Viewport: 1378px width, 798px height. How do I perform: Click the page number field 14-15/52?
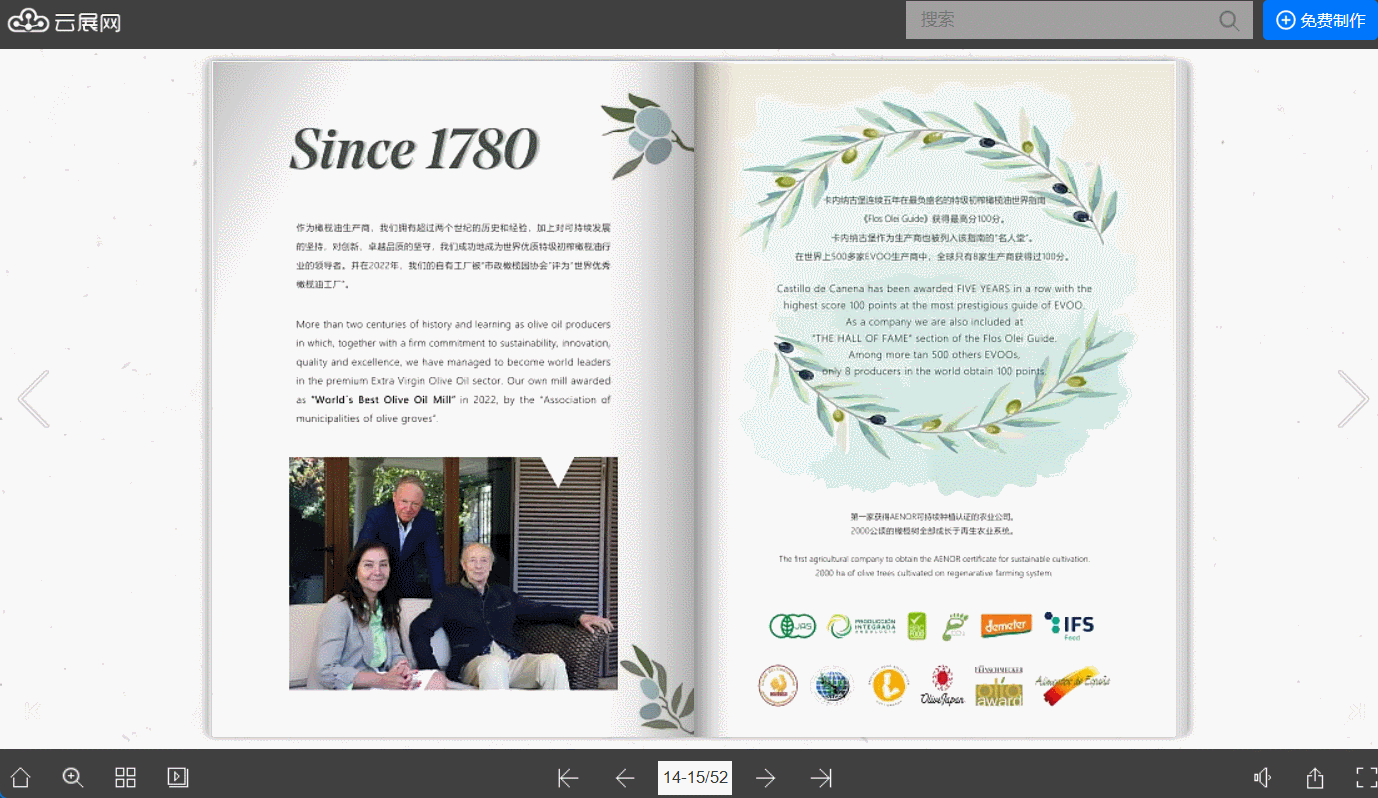[695, 777]
